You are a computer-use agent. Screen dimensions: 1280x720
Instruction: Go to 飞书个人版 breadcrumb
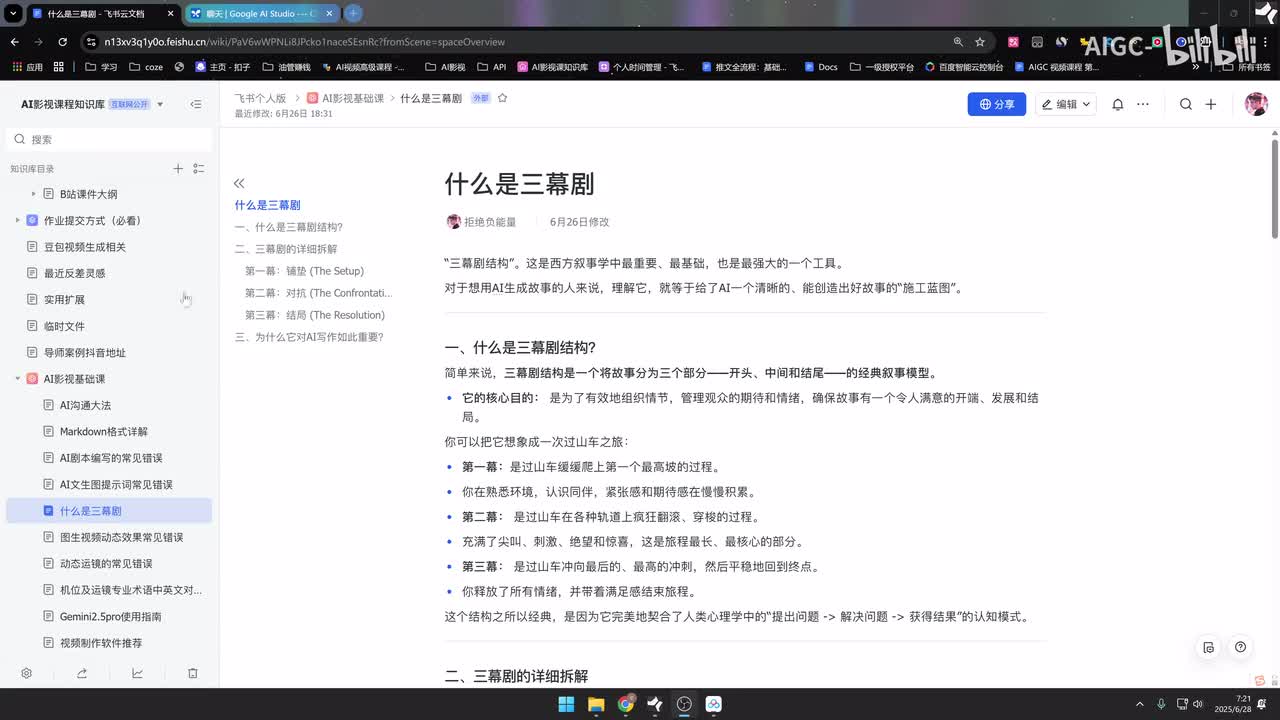click(x=260, y=98)
